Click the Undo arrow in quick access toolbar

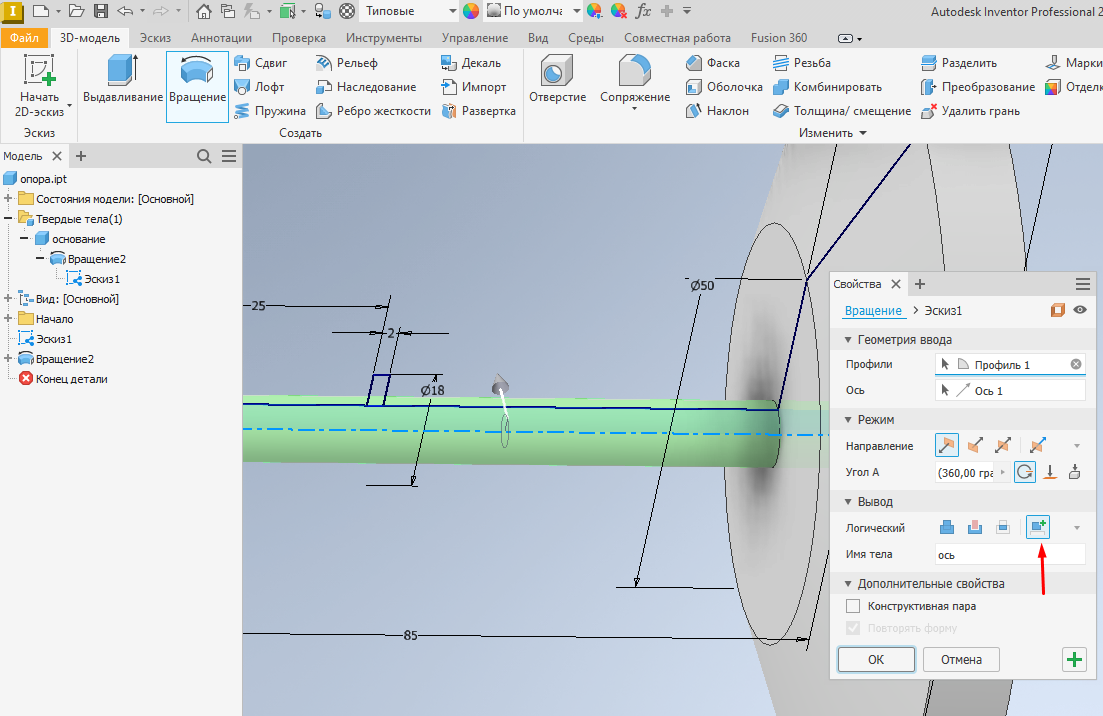[x=125, y=11]
